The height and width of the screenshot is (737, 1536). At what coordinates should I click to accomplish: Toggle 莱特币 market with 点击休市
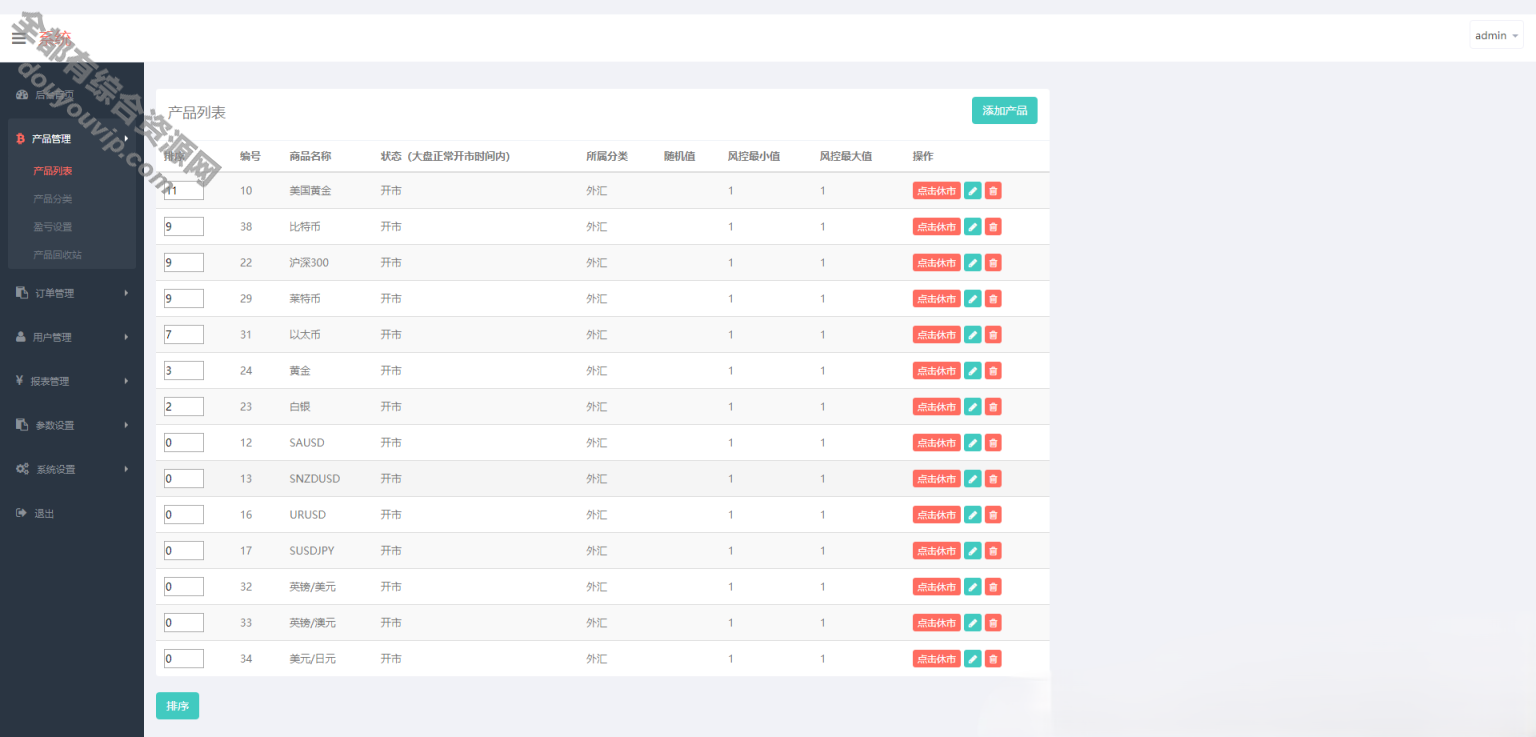[936, 299]
